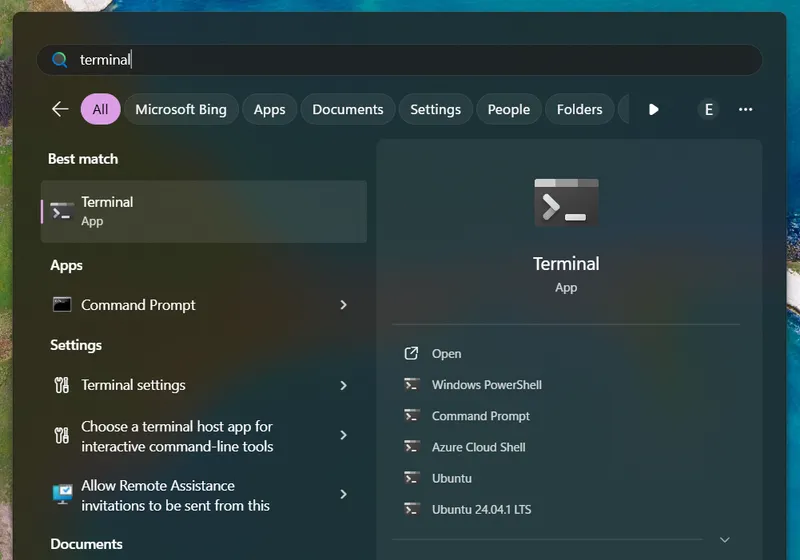Click the Terminal settings wrench icon
800x560 pixels.
pos(62,385)
